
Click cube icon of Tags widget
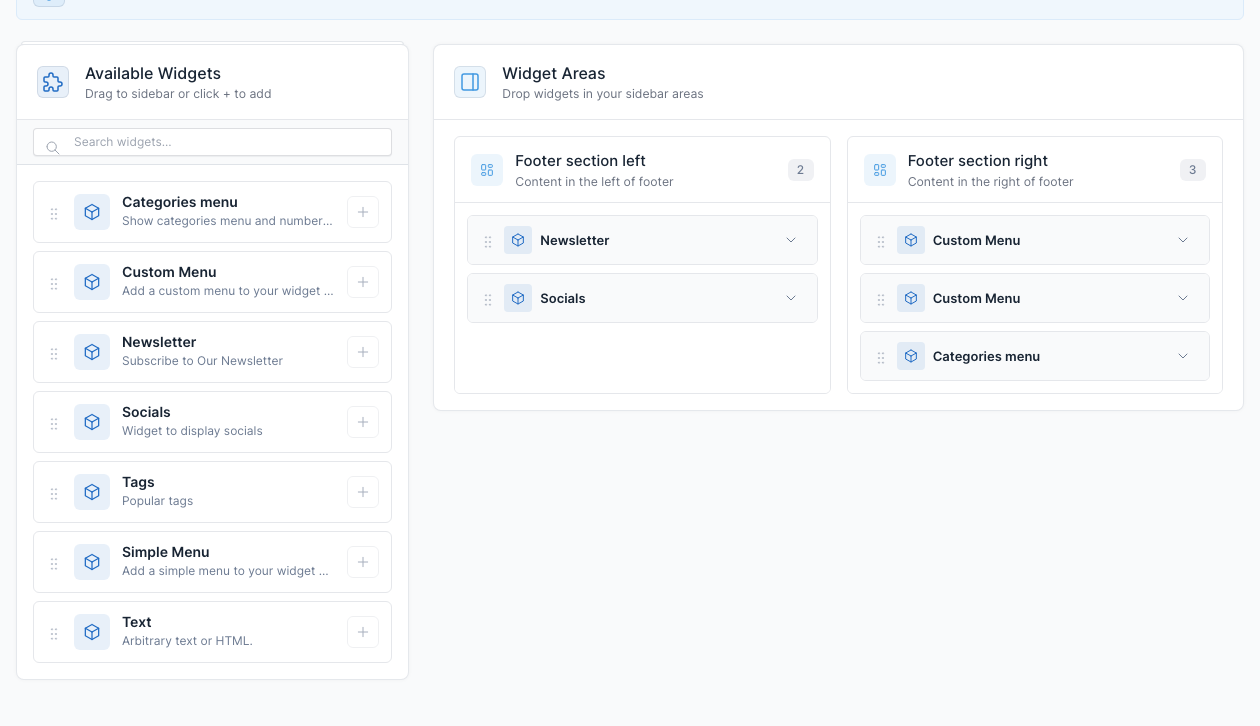[92, 492]
